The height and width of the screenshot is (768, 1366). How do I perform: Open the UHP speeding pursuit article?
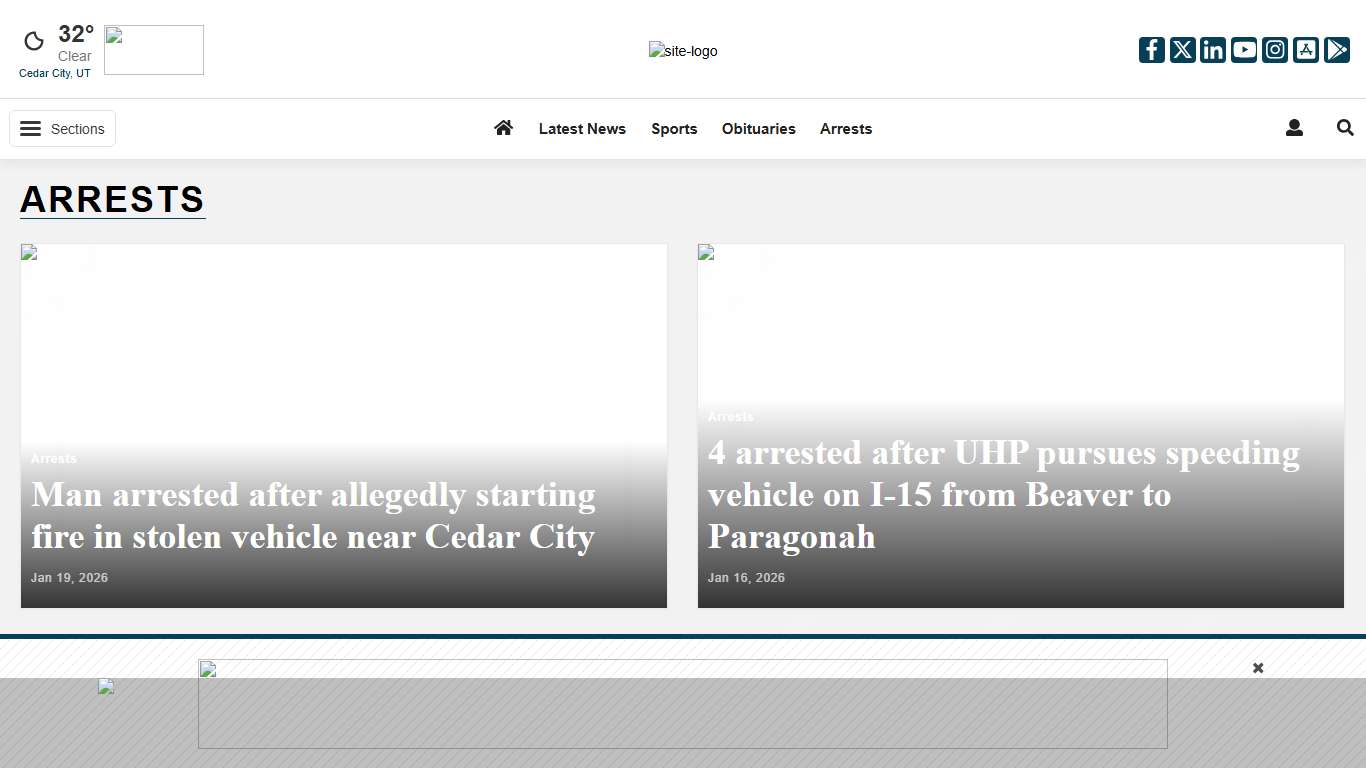coord(1003,494)
